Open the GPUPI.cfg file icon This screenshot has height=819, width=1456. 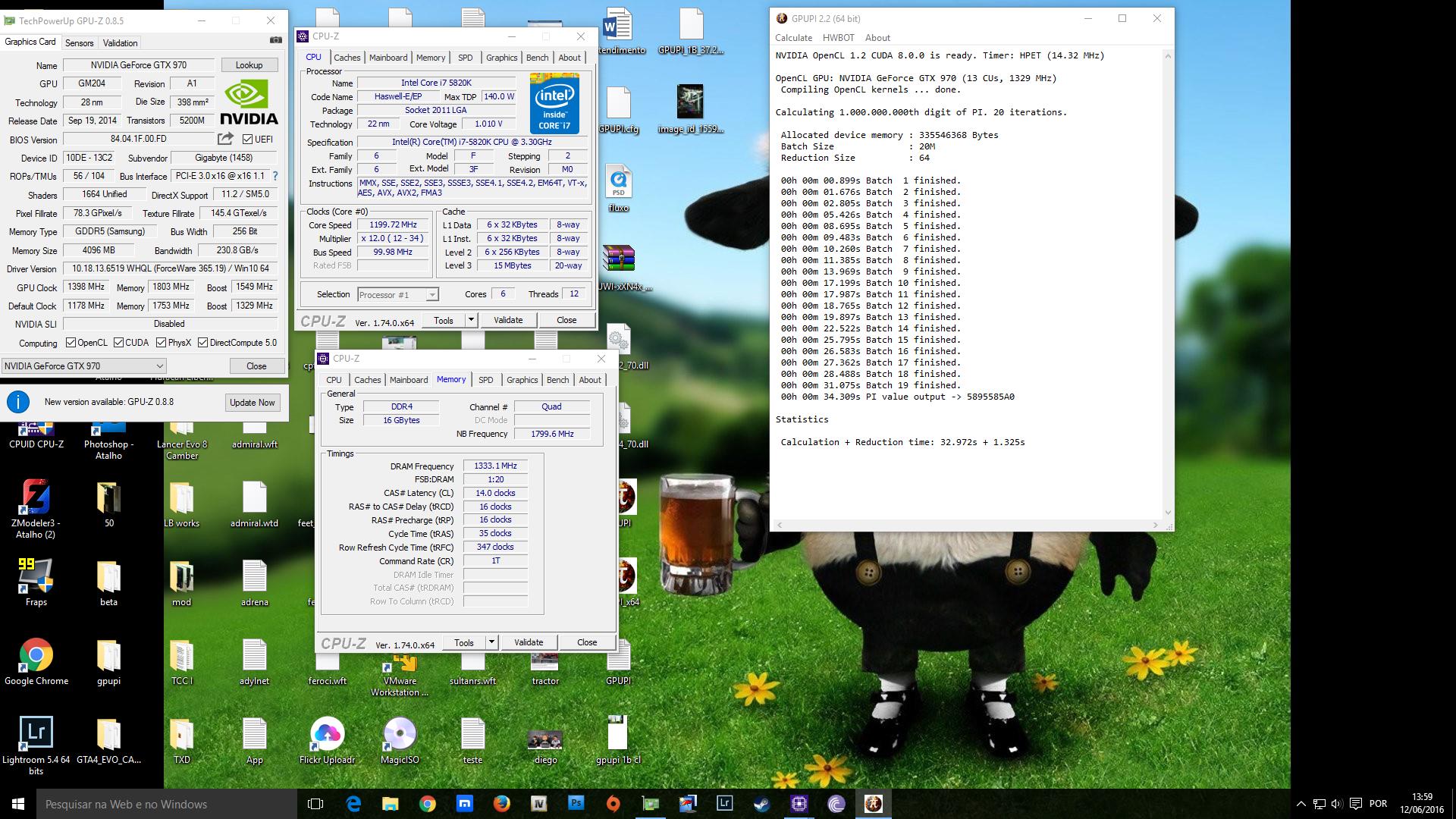point(618,111)
